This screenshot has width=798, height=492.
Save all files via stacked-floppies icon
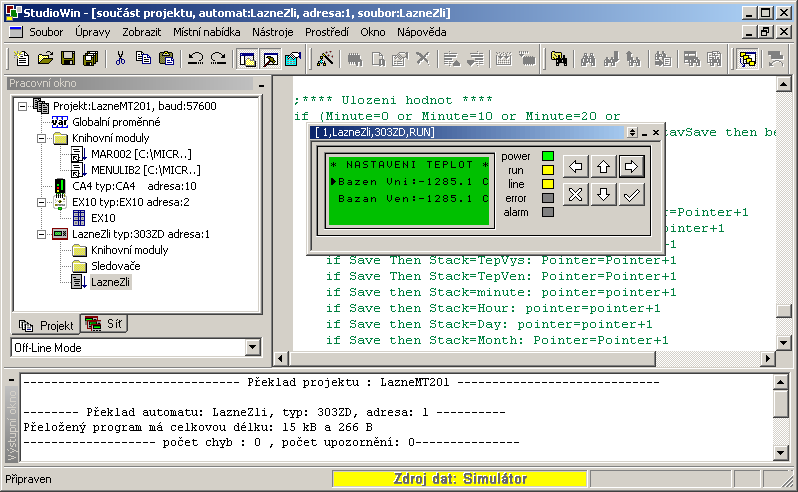click(x=91, y=59)
